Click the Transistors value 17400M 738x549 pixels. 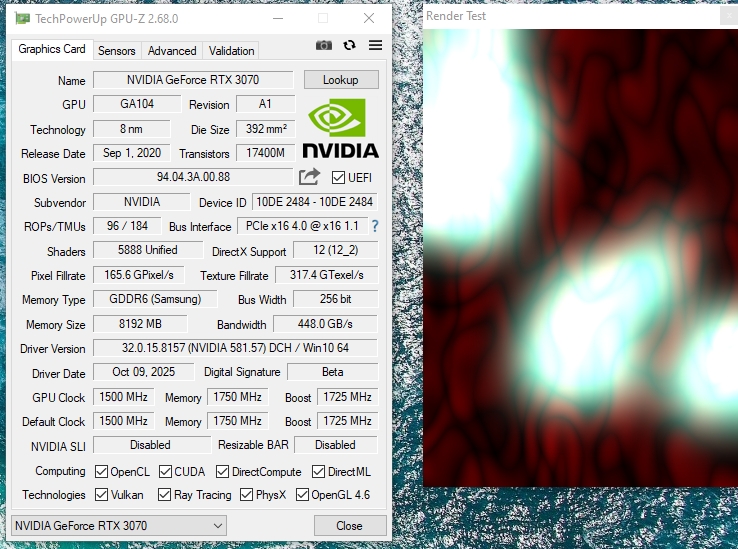pos(265,153)
